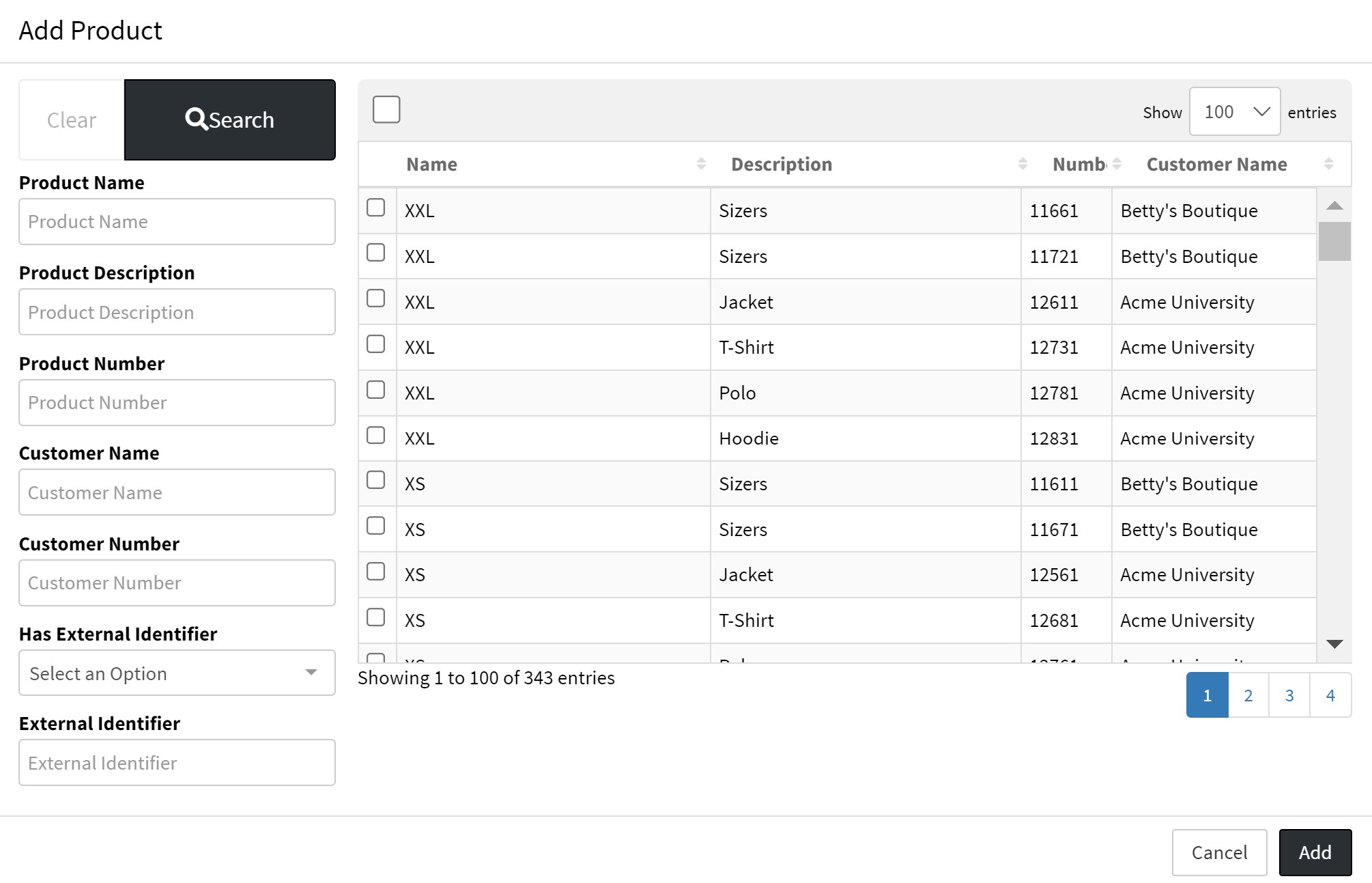Toggle the select-all checkbox in the table header
The height and width of the screenshot is (883, 1372).
[386, 110]
